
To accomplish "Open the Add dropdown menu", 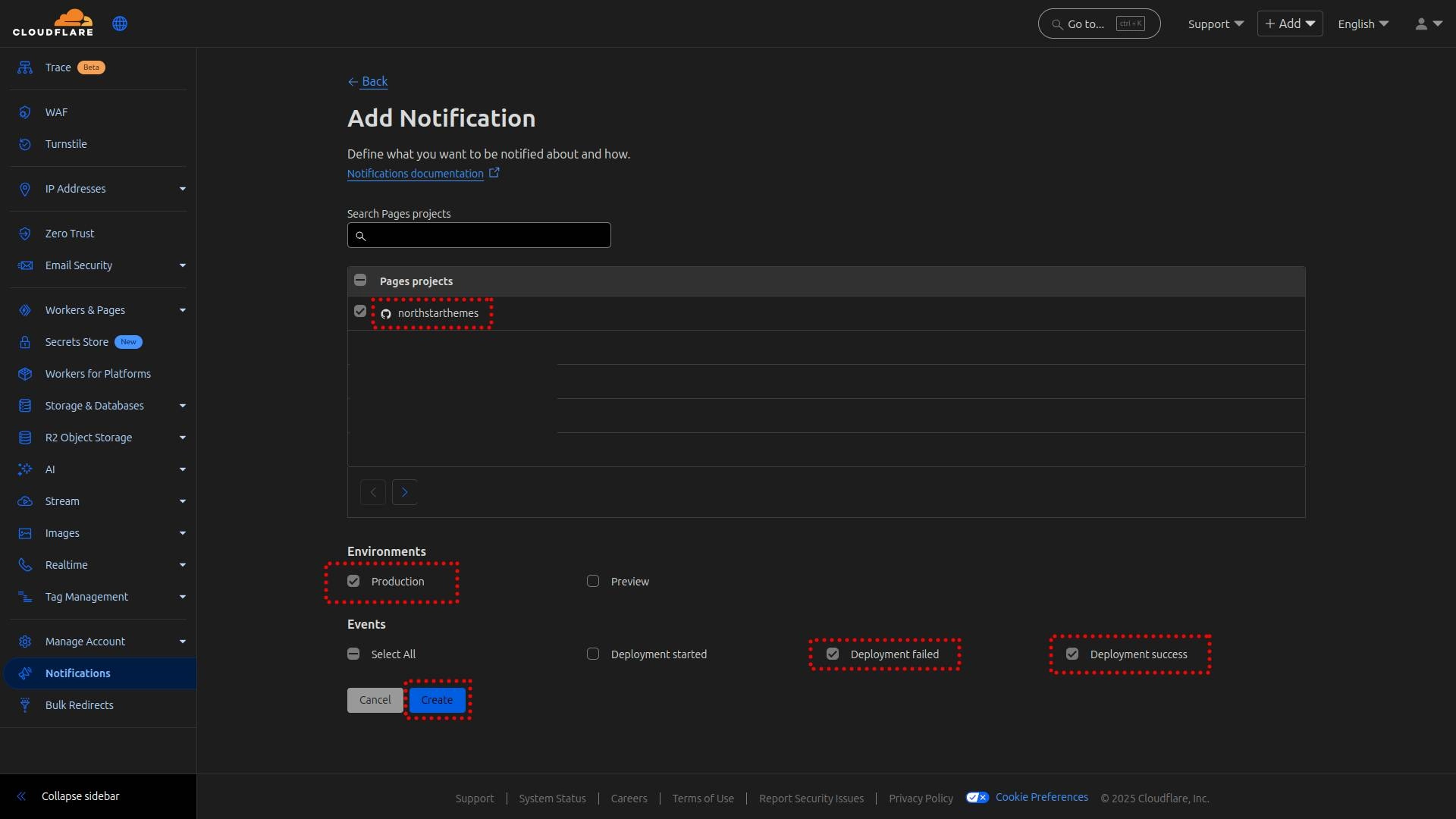I will click(1290, 24).
